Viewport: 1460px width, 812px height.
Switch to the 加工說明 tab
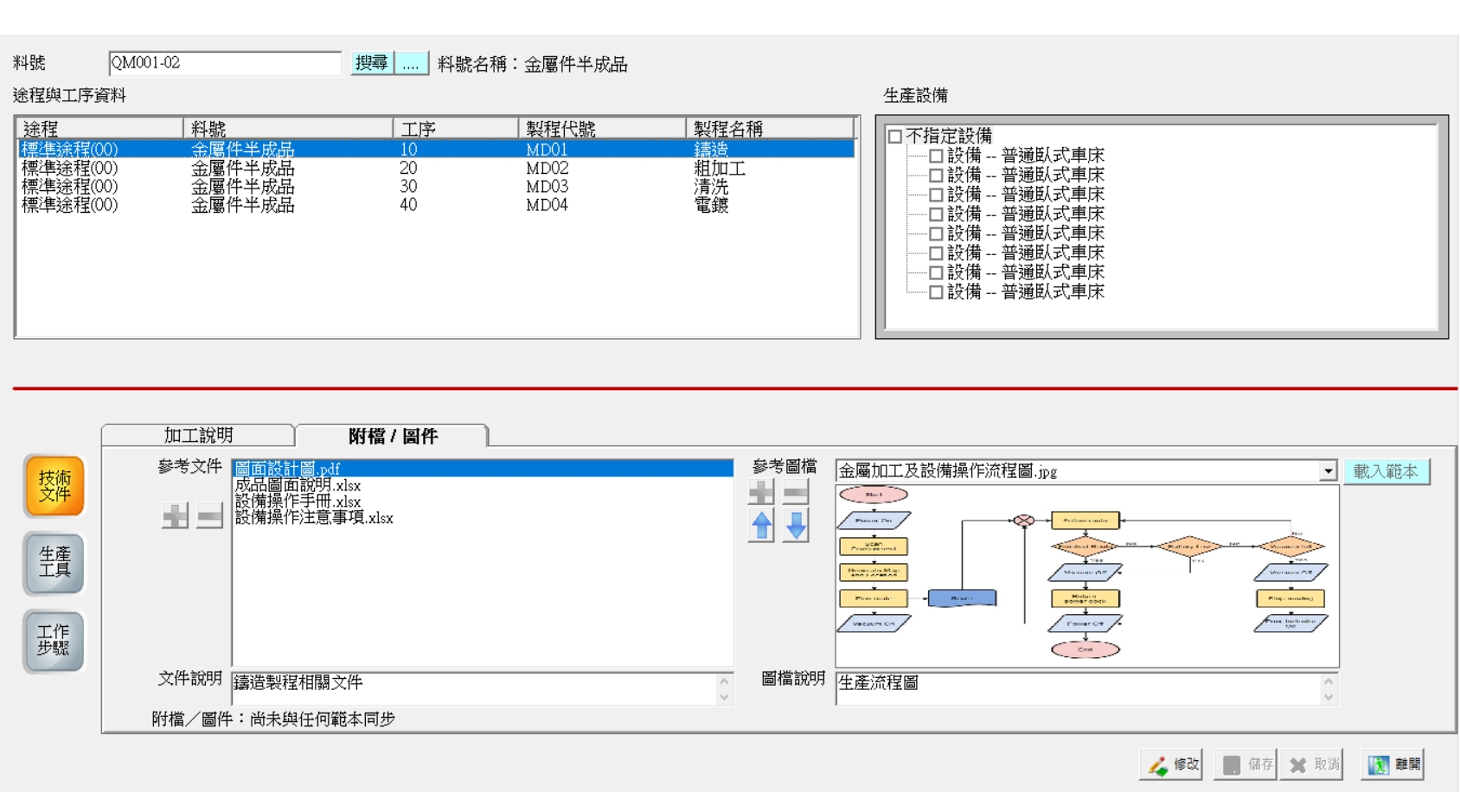(x=198, y=435)
